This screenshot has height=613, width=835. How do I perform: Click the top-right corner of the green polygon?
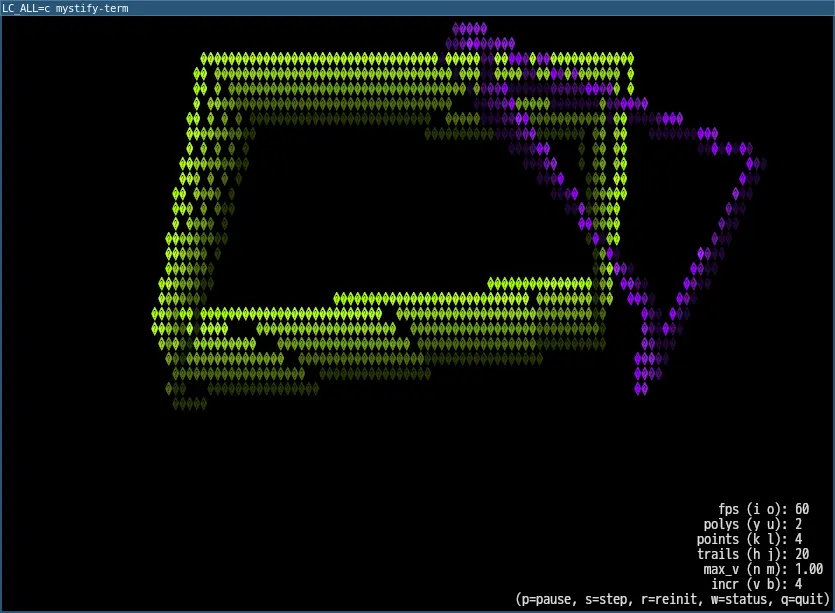pyautogui.click(x=628, y=58)
